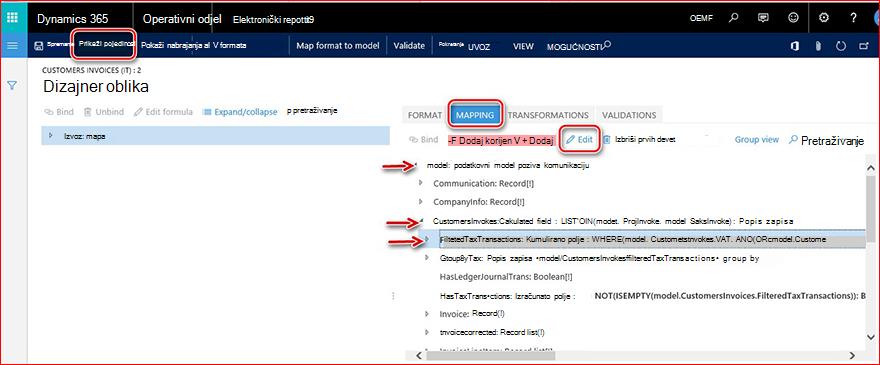
Task: Click Bind in the mapping toolbar
Action: click(423, 140)
